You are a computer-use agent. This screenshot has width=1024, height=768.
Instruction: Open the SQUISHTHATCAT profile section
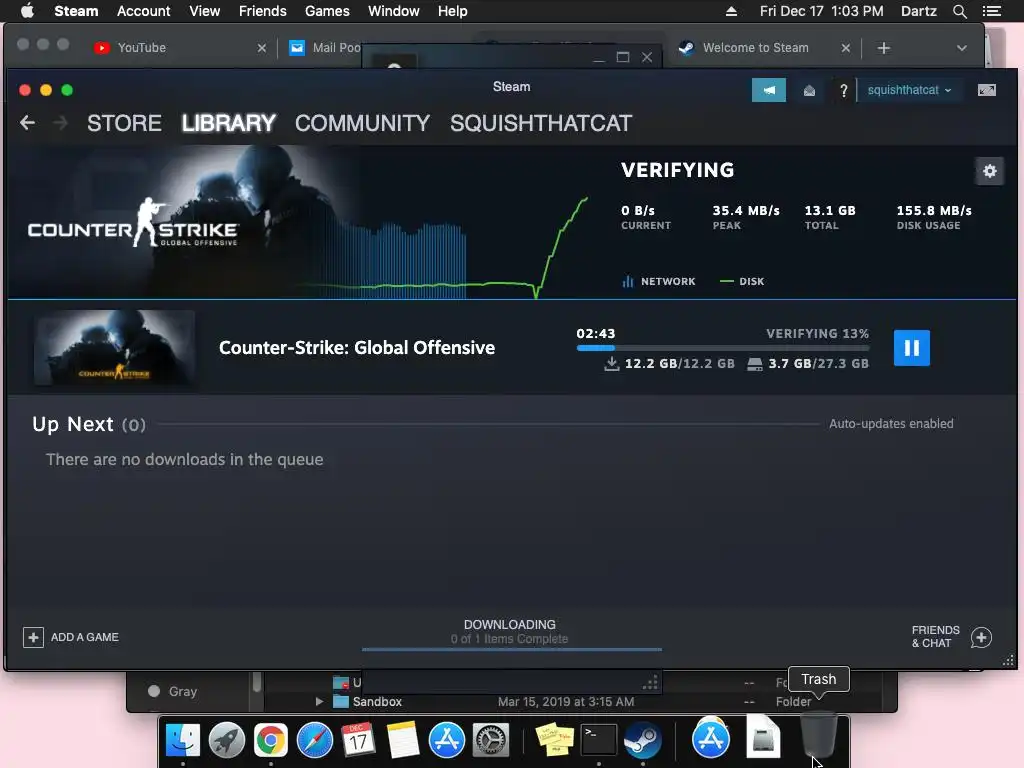pyautogui.click(x=541, y=123)
